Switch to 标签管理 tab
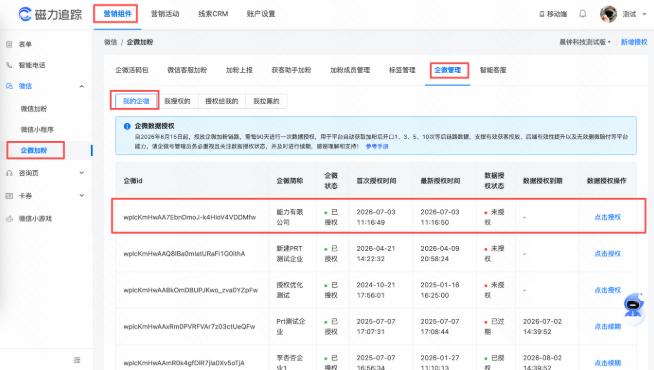The height and width of the screenshot is (370, 654). [402, 70]
